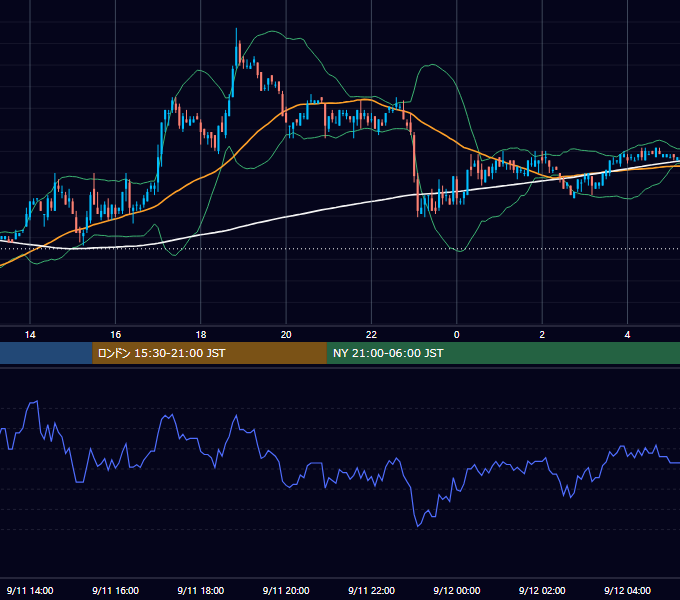Click the 9/11 20:00 time label

pyautogui.click(x=286, y=590)
